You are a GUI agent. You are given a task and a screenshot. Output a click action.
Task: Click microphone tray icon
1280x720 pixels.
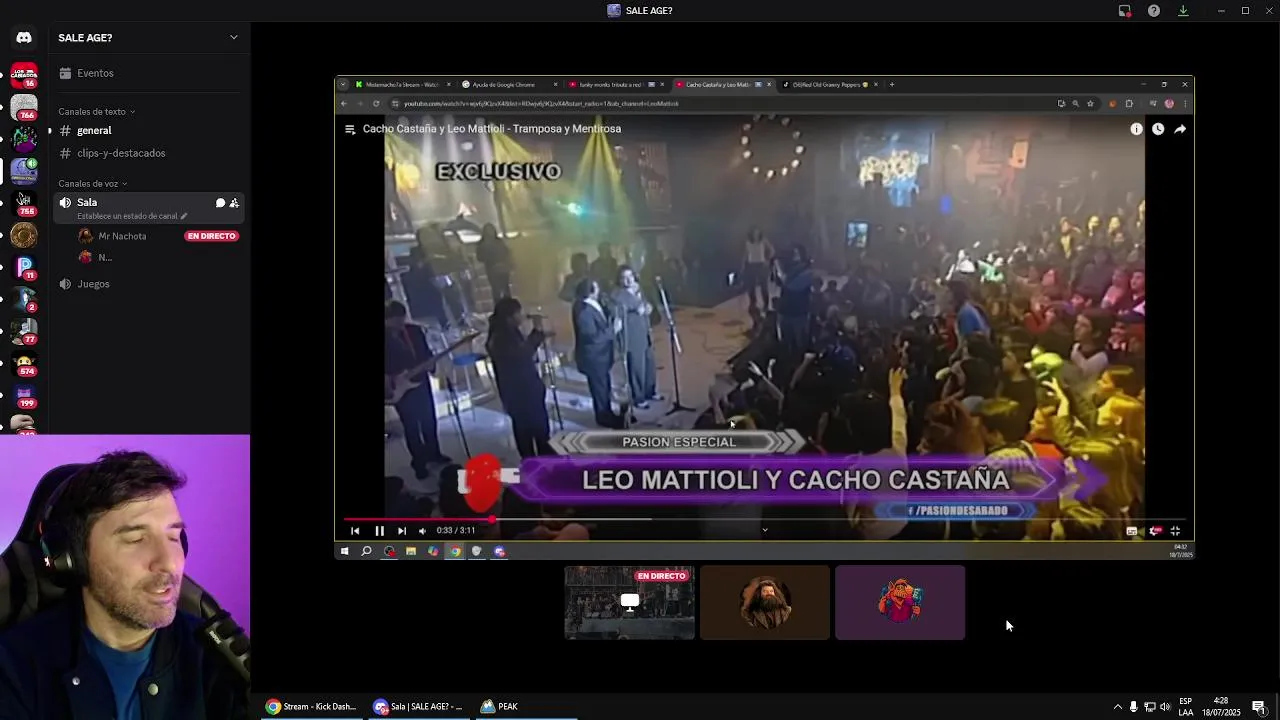pos(1133,707)
